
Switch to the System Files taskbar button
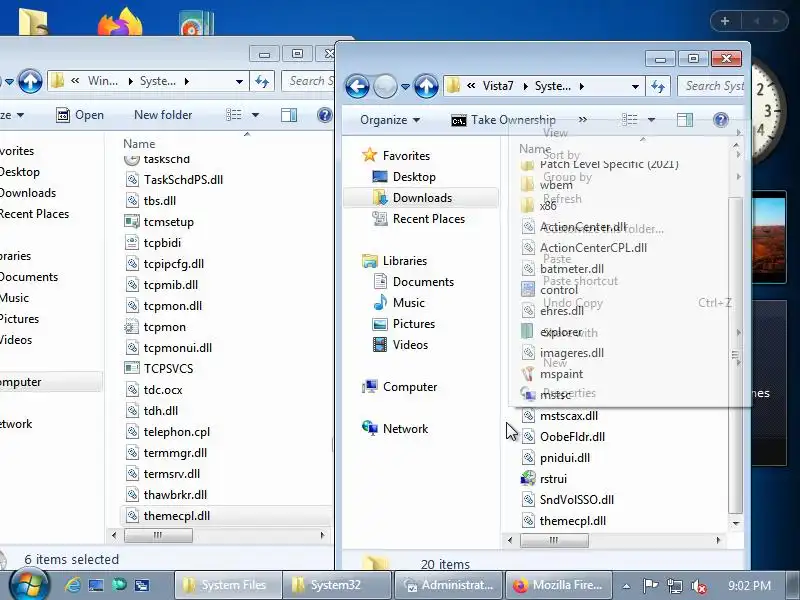click(x=228, y=585)
